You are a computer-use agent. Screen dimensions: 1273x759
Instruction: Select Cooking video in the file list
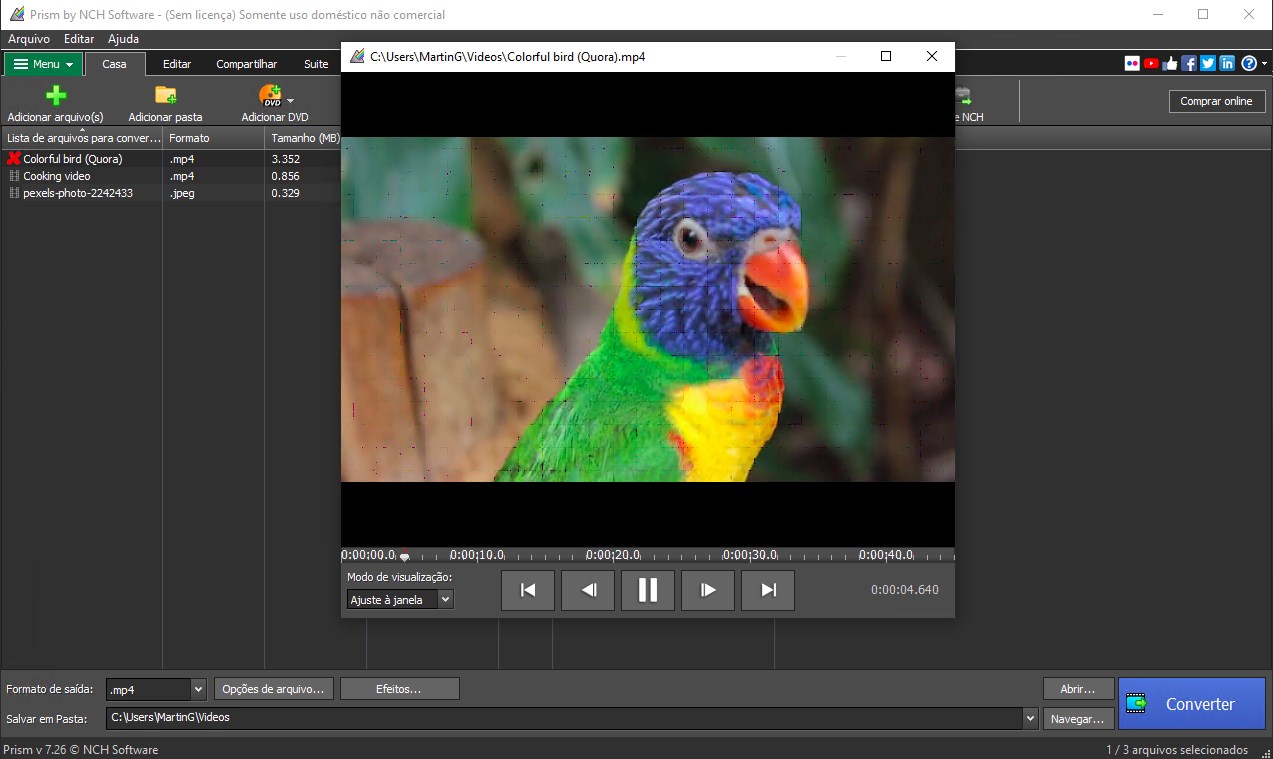[57, 176]
